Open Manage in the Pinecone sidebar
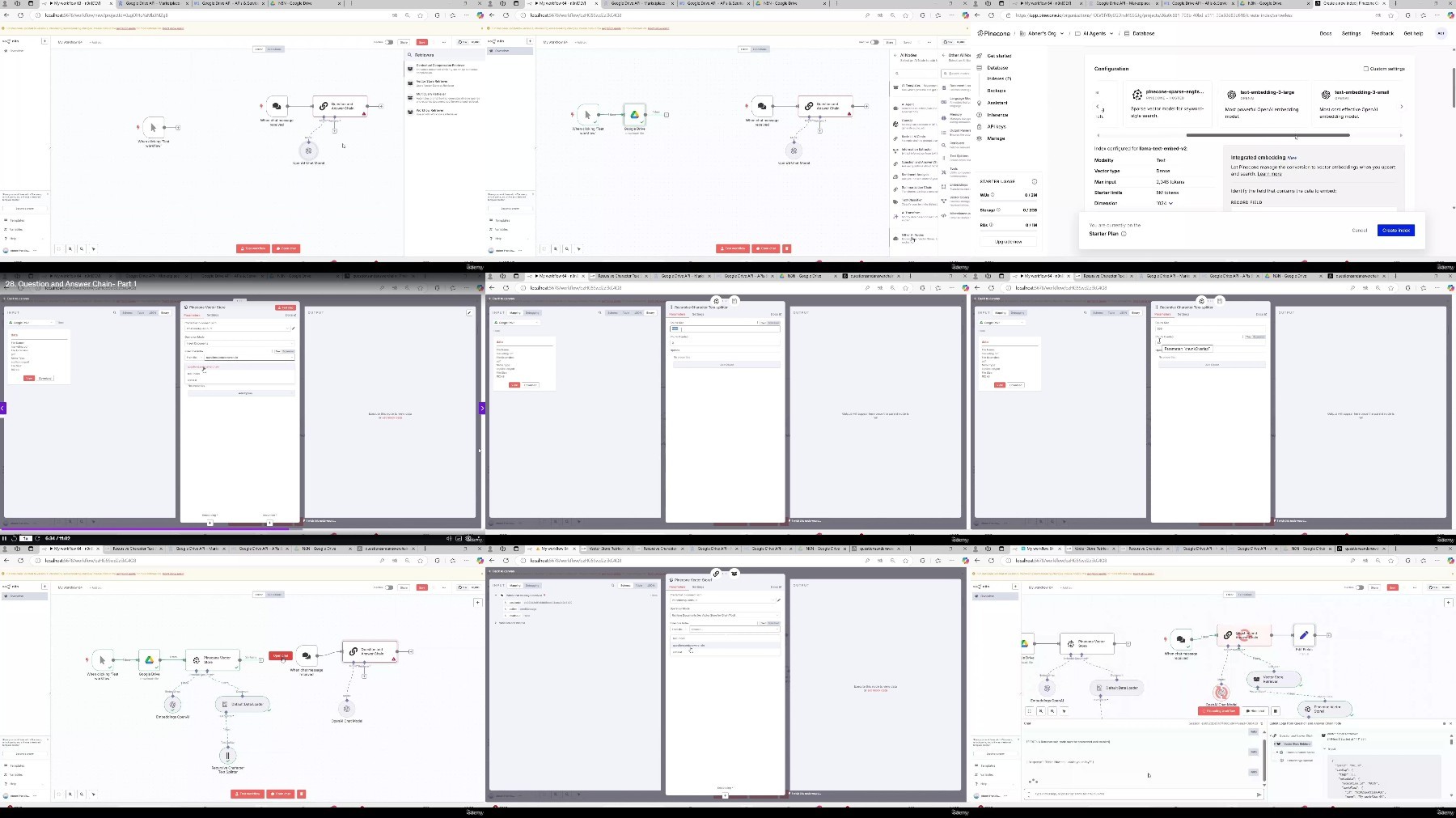The height and width of the screenshot is (818, 1456). [x=996, y=138]
